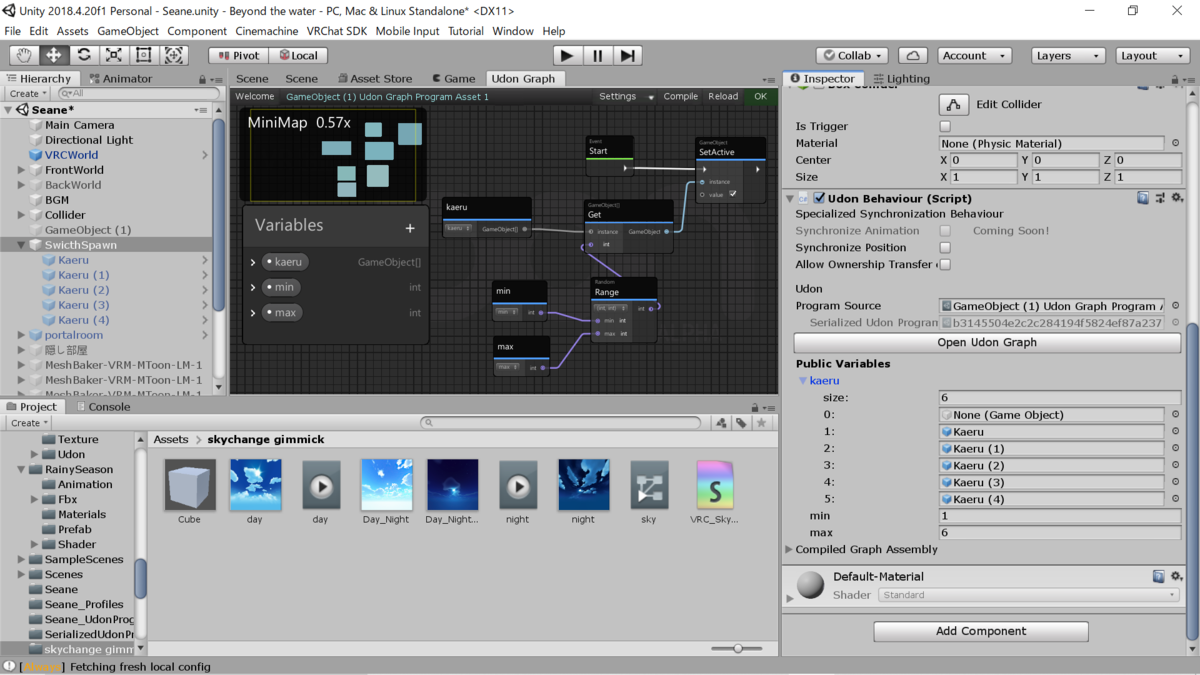Switch to the Console tab

coord(103,407)
